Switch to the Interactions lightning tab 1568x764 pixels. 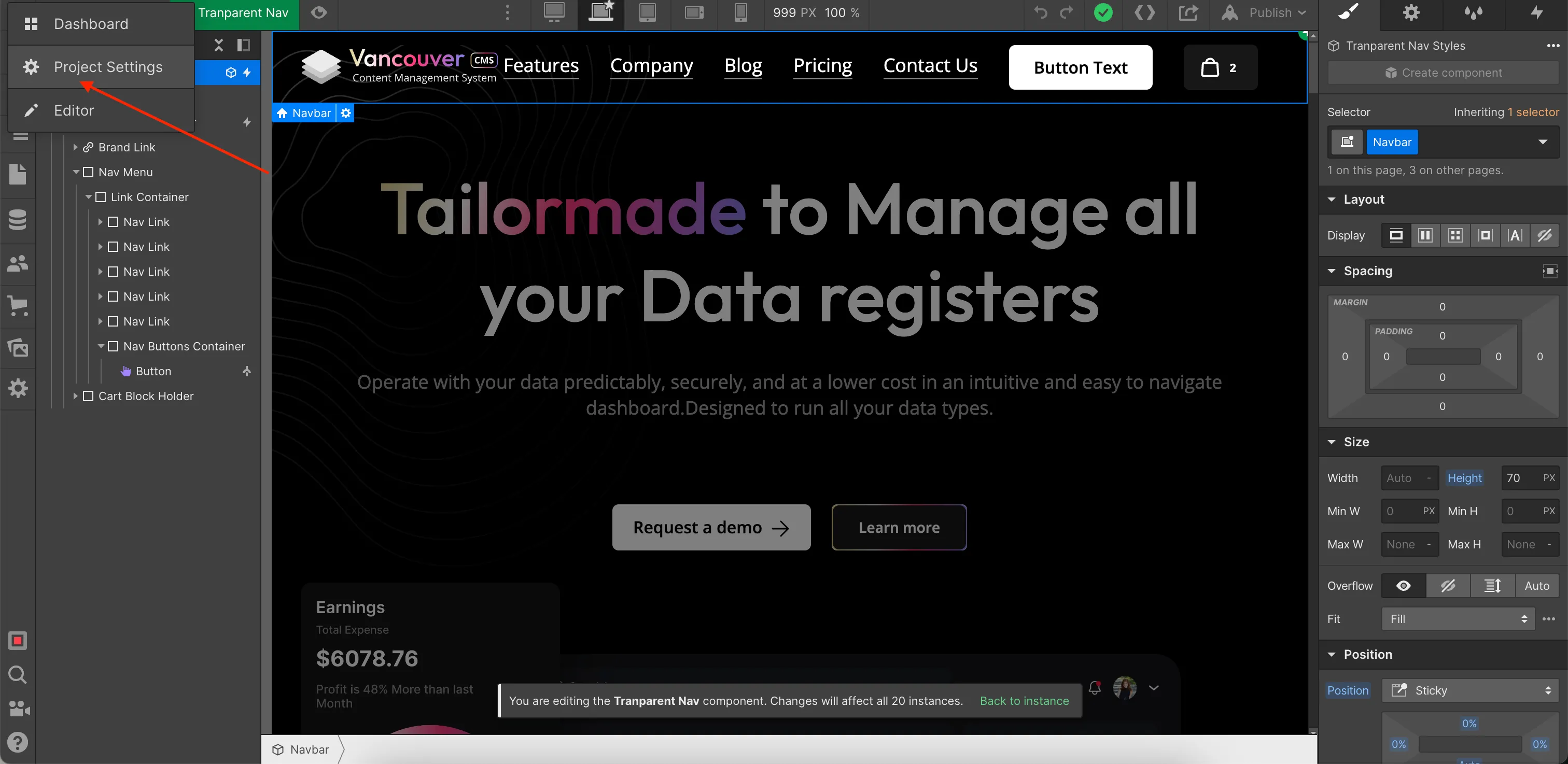[x=1536, y=13]
